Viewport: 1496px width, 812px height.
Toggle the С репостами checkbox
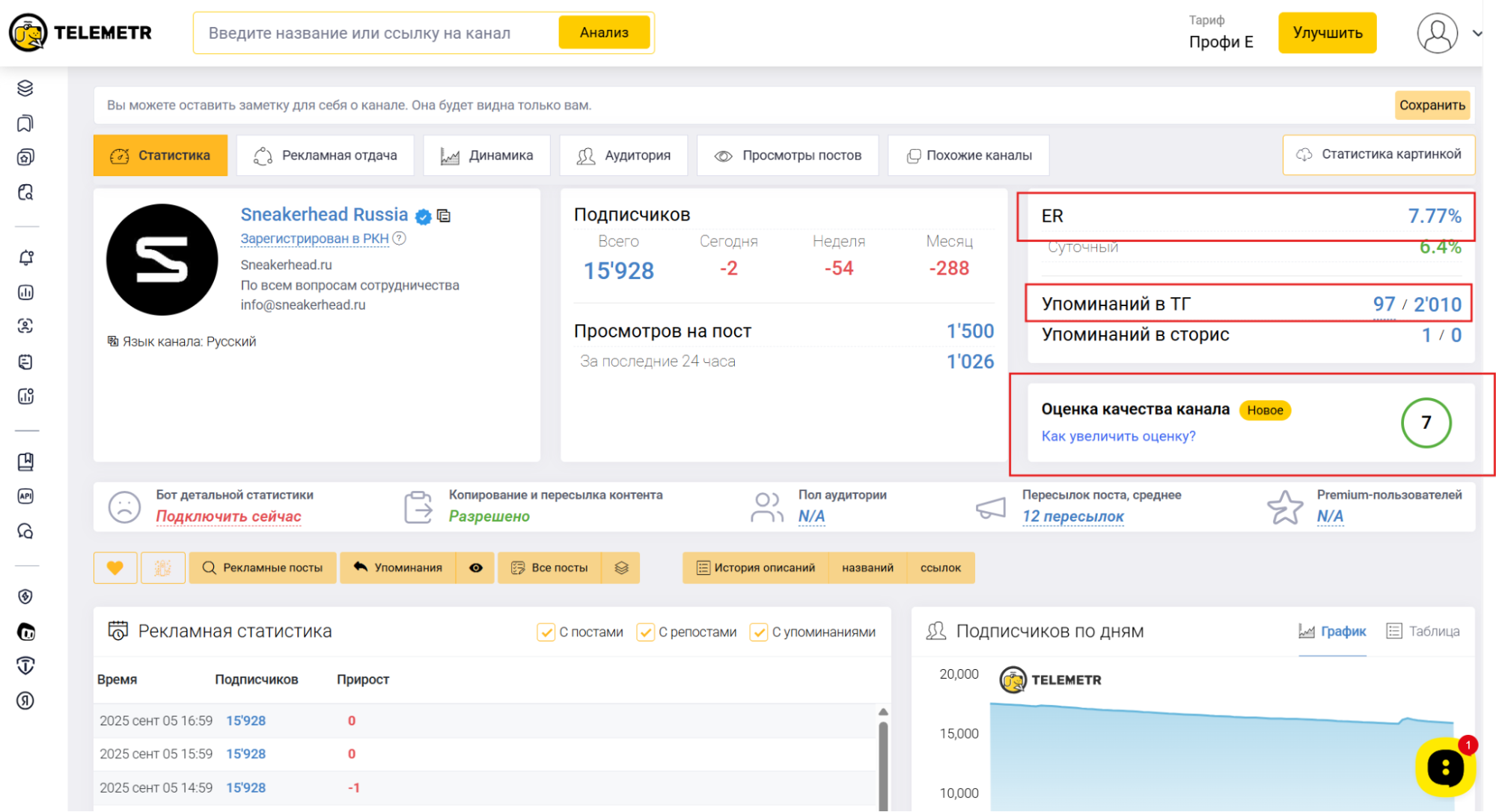coord(645,632)
